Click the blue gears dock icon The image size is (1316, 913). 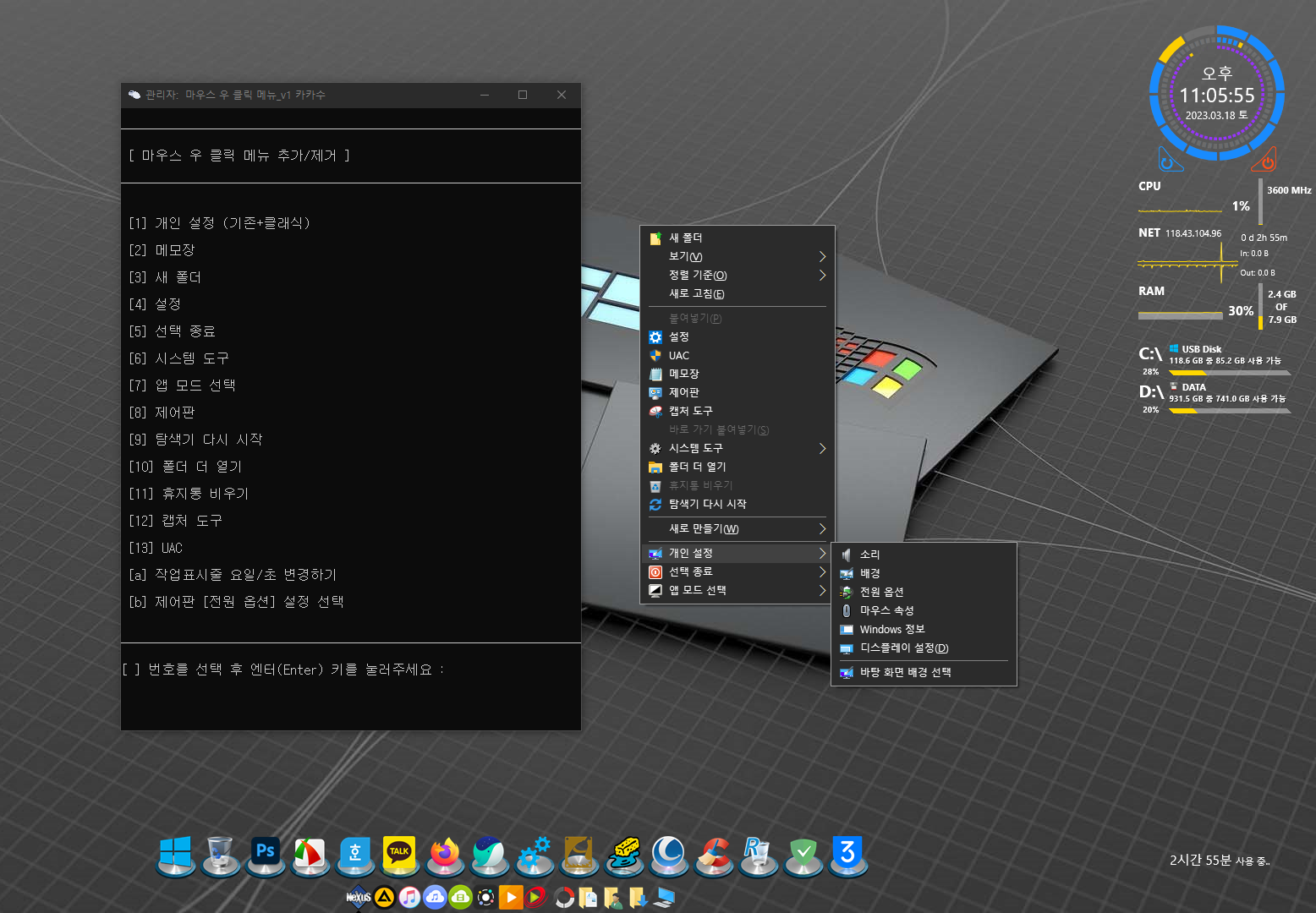point(534,855)
